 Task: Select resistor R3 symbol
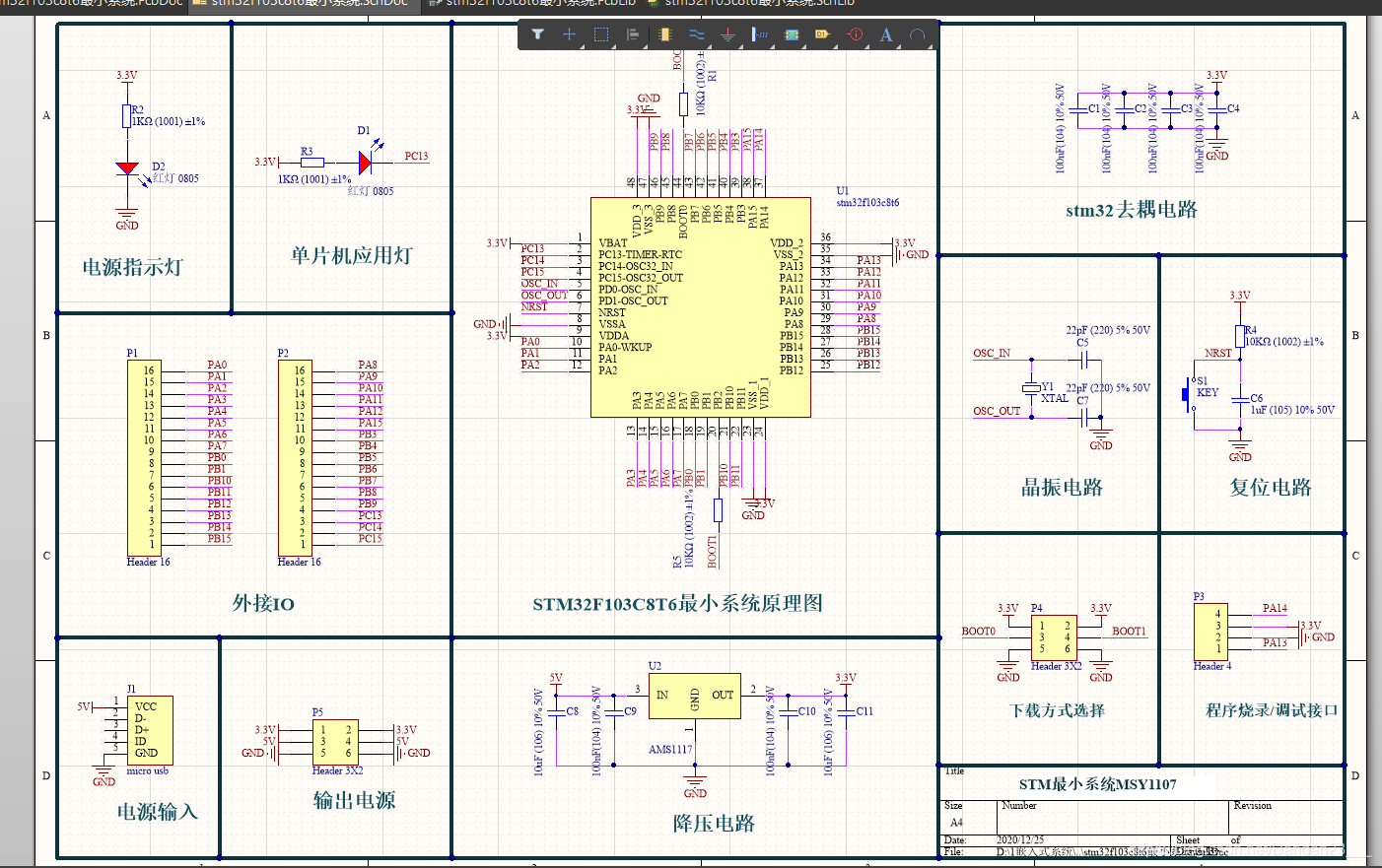(x=311, y=162)
